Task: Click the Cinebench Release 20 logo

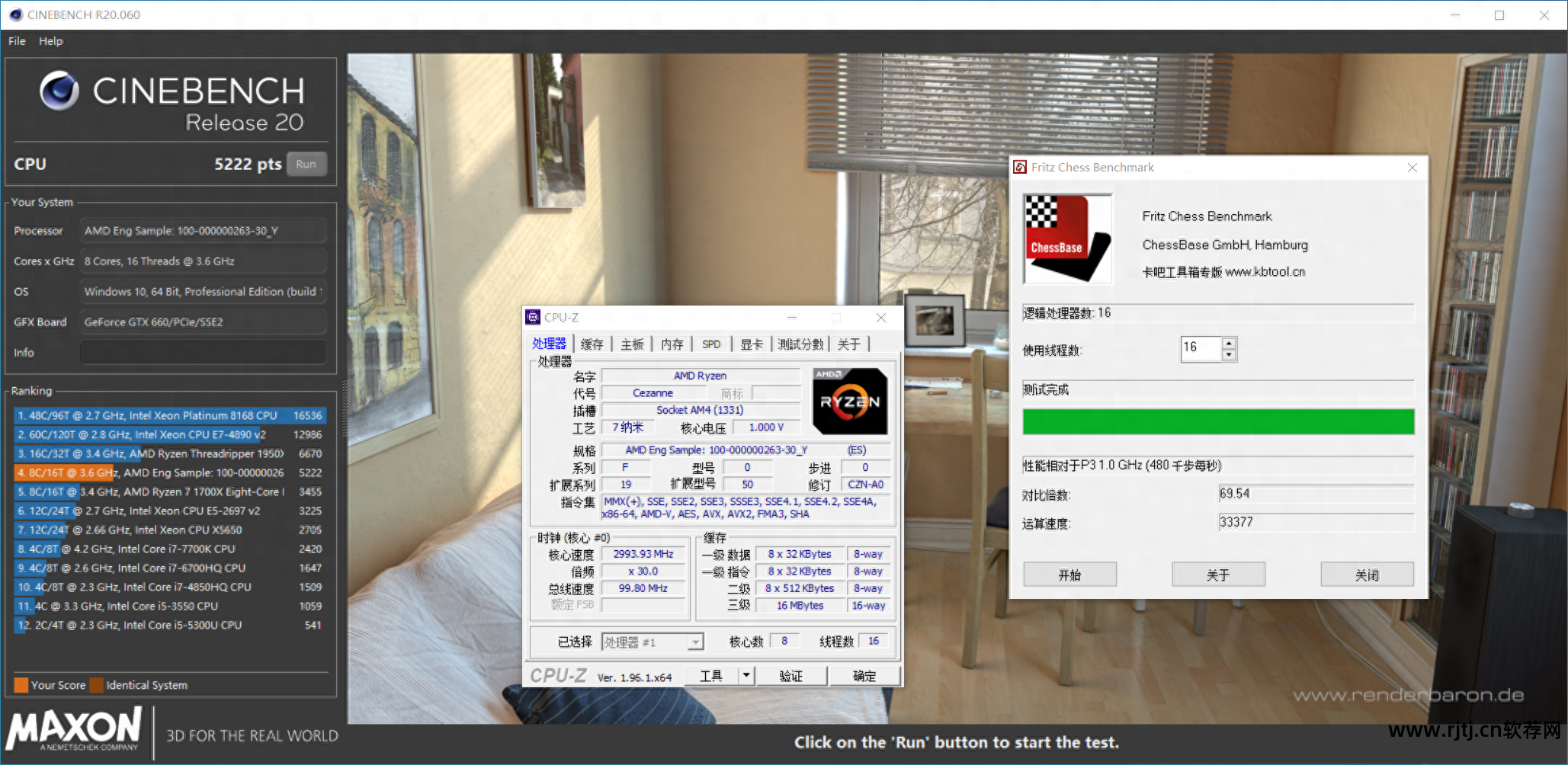Action: pos(173,102)
